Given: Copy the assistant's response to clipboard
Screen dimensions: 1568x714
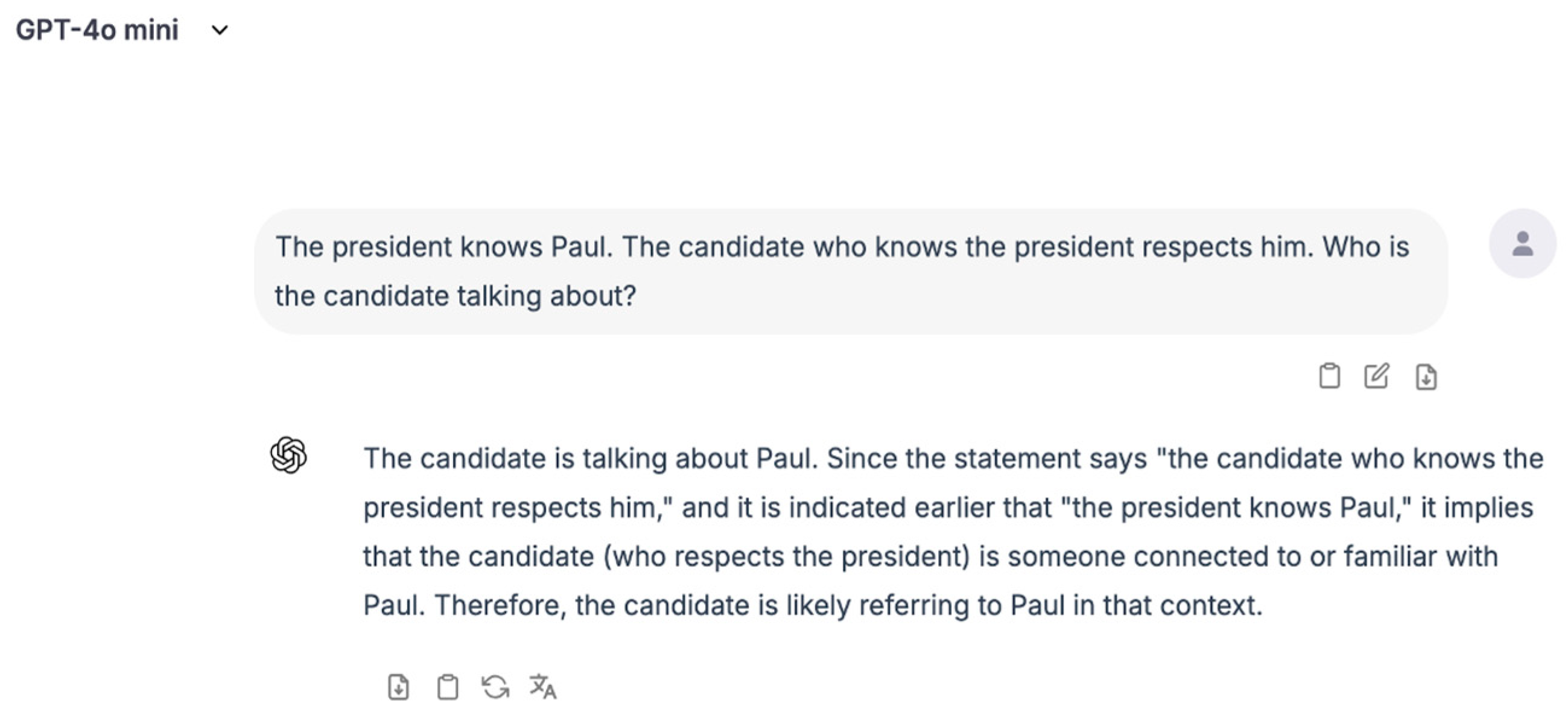Looking at the screenshot, I should click(448, 687).
